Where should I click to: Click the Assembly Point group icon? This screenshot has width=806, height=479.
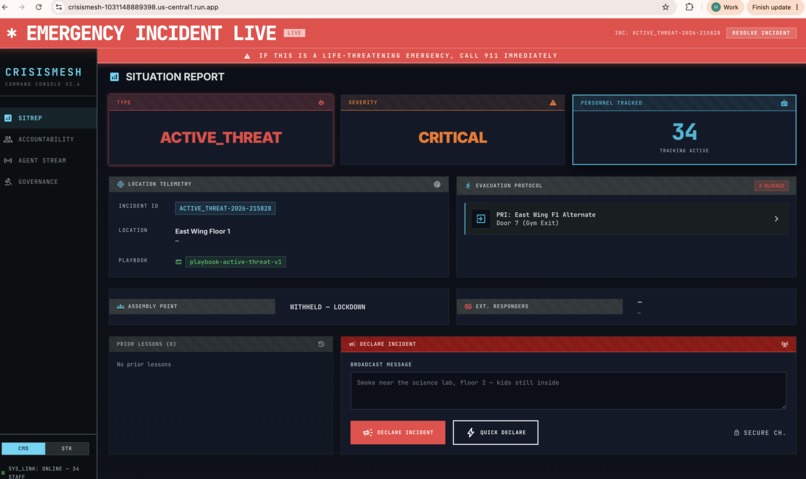coord(120,306)
